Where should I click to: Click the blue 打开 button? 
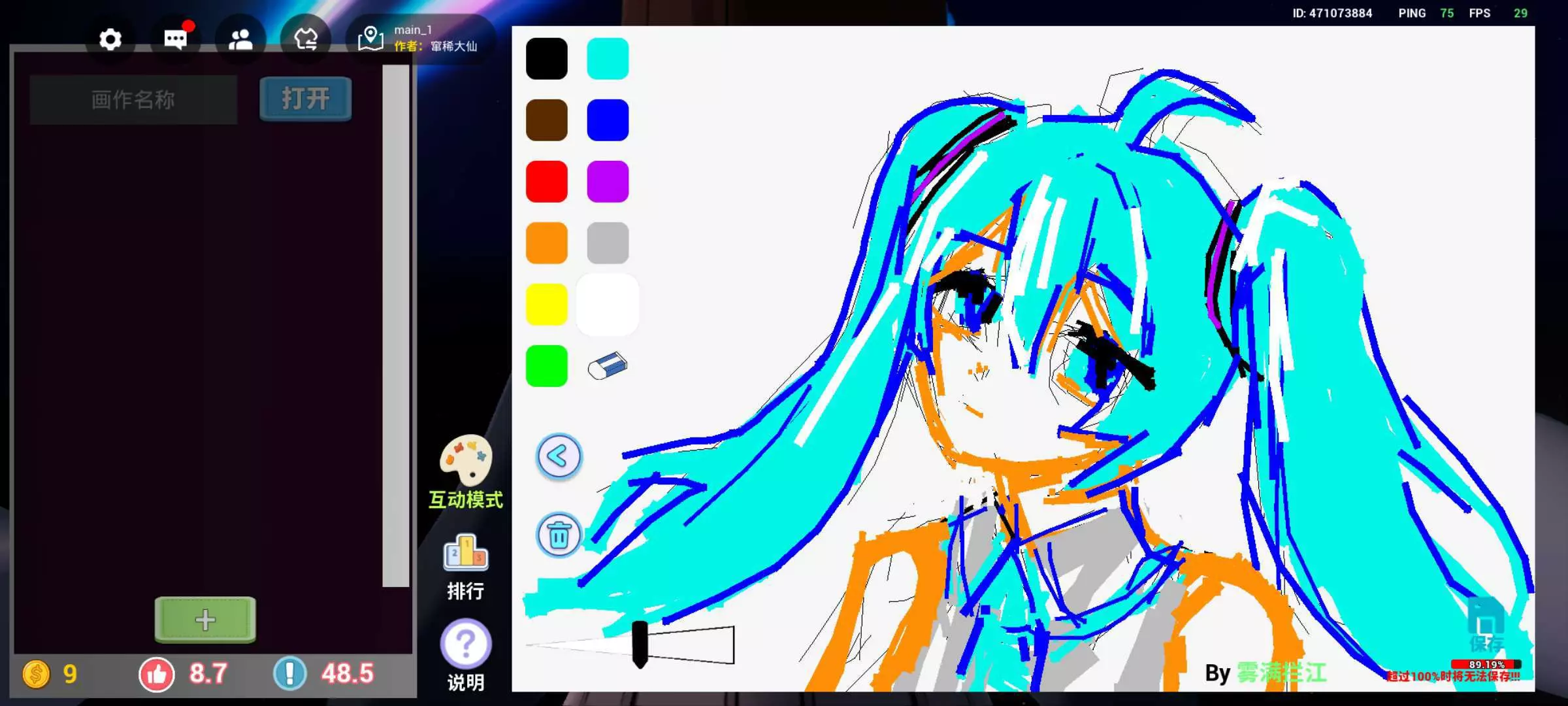click(306, 99)
